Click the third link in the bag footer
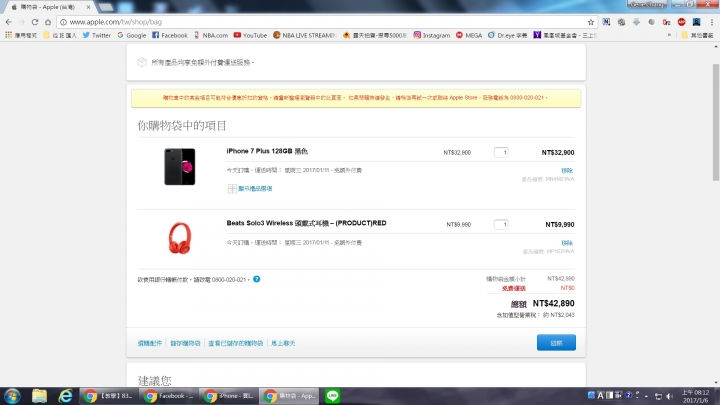 [x=236, y=343]
